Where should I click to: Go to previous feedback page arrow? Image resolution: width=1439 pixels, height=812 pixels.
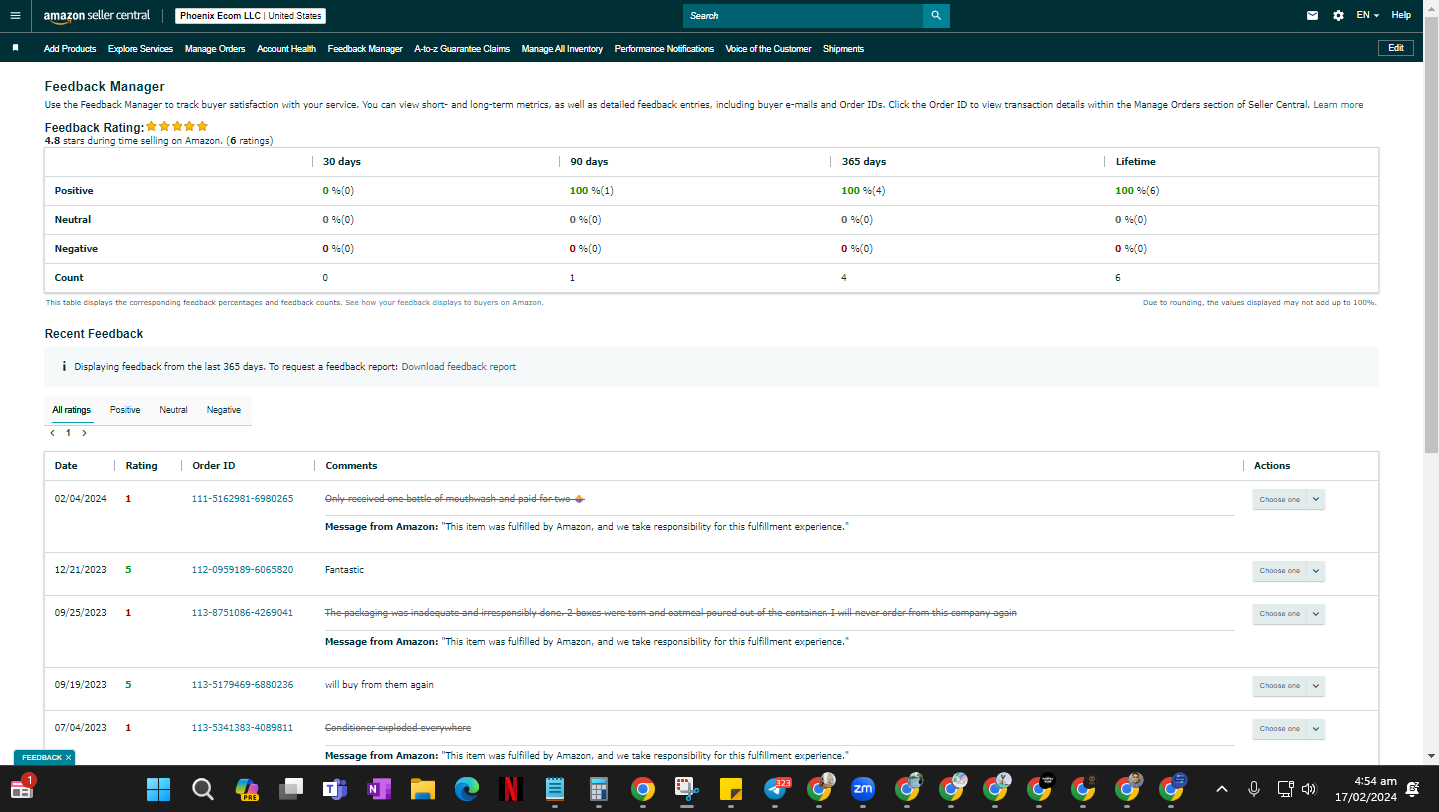[x=52, y=433]
